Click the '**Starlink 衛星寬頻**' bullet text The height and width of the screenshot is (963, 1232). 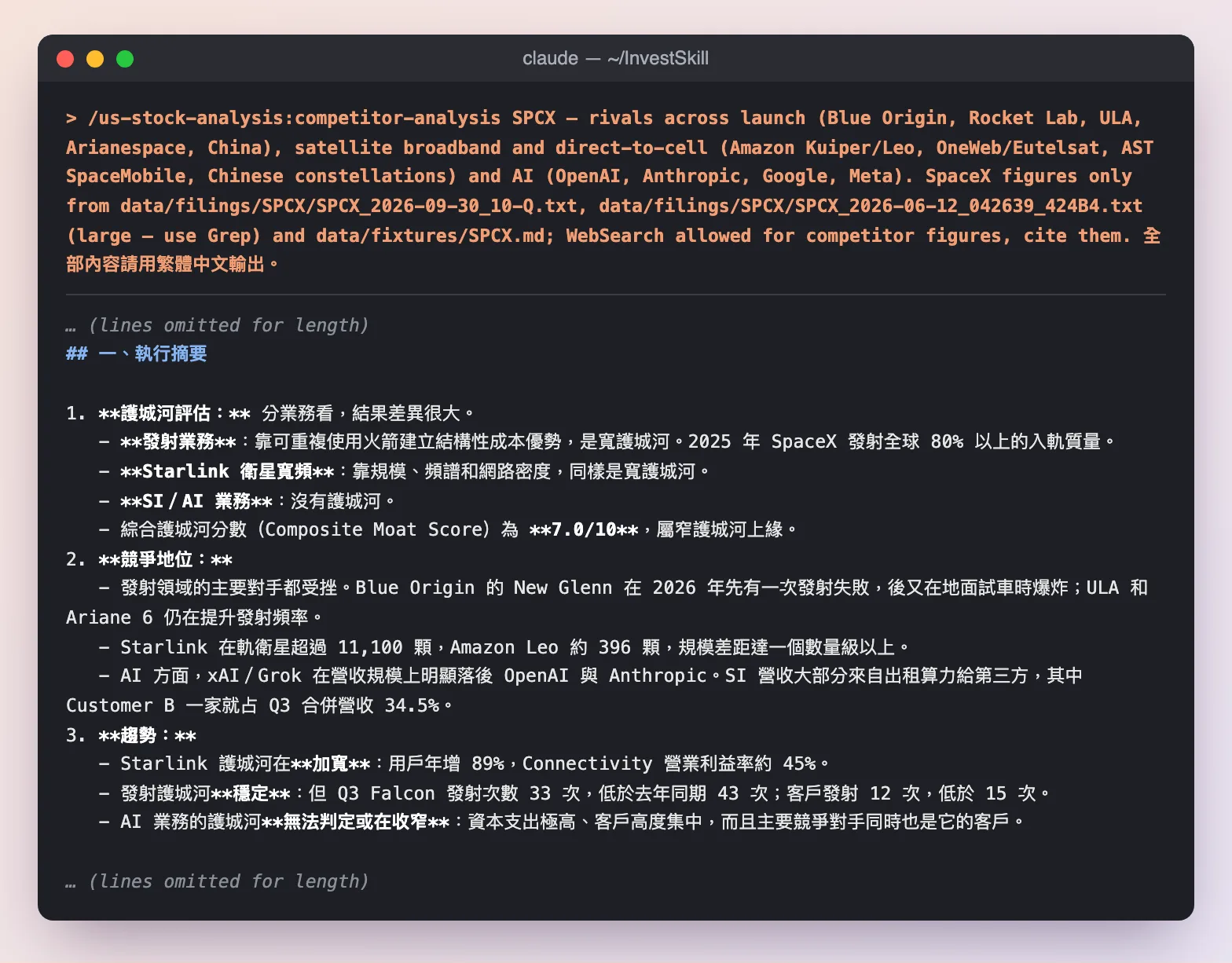click(x=227, y=471)
